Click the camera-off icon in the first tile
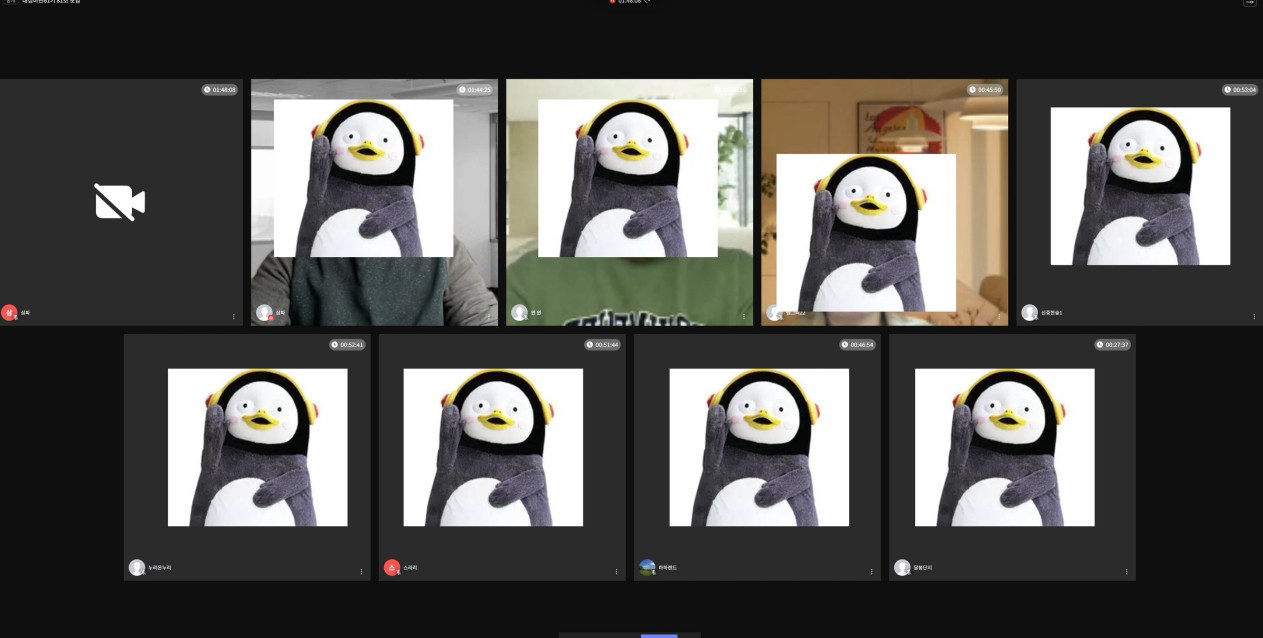This screenshot has height=638, width=1263. (120, 202)
